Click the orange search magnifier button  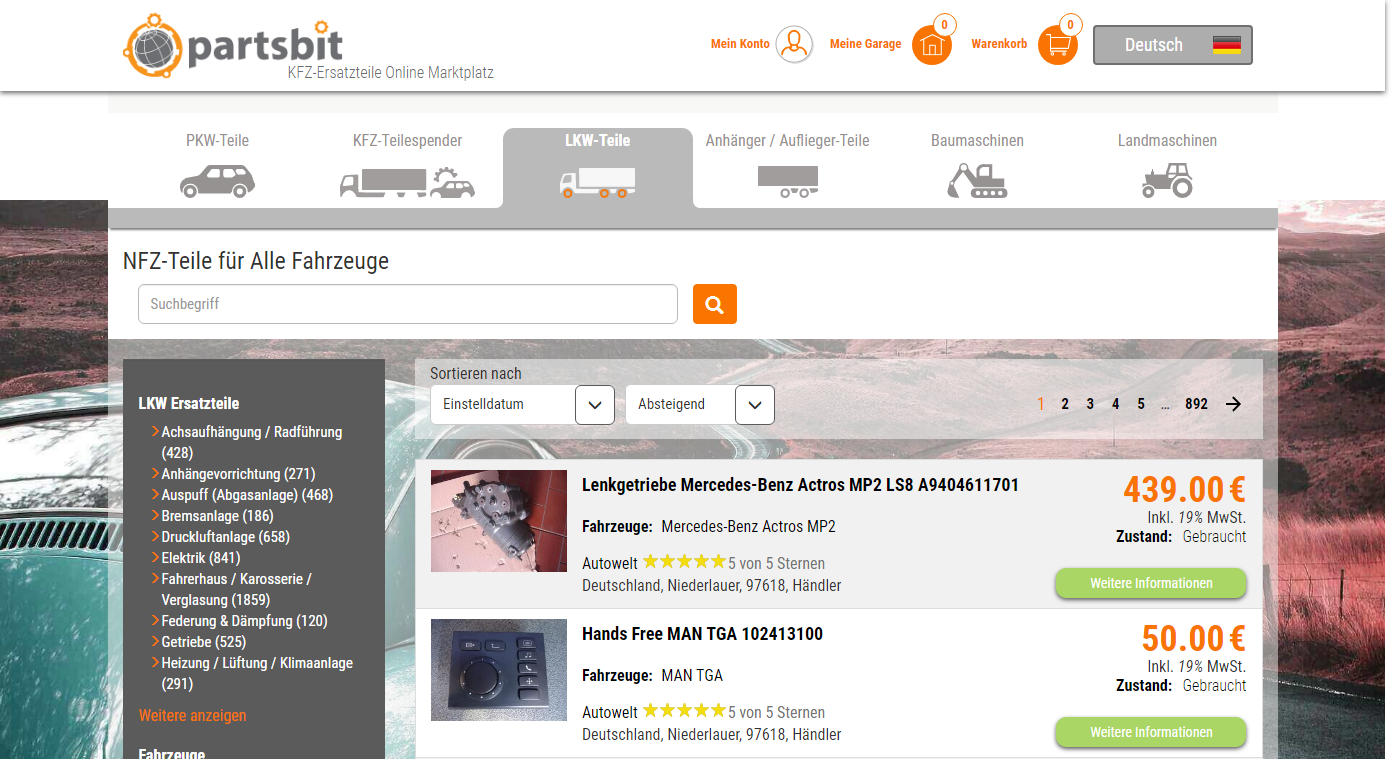point(715,304)
